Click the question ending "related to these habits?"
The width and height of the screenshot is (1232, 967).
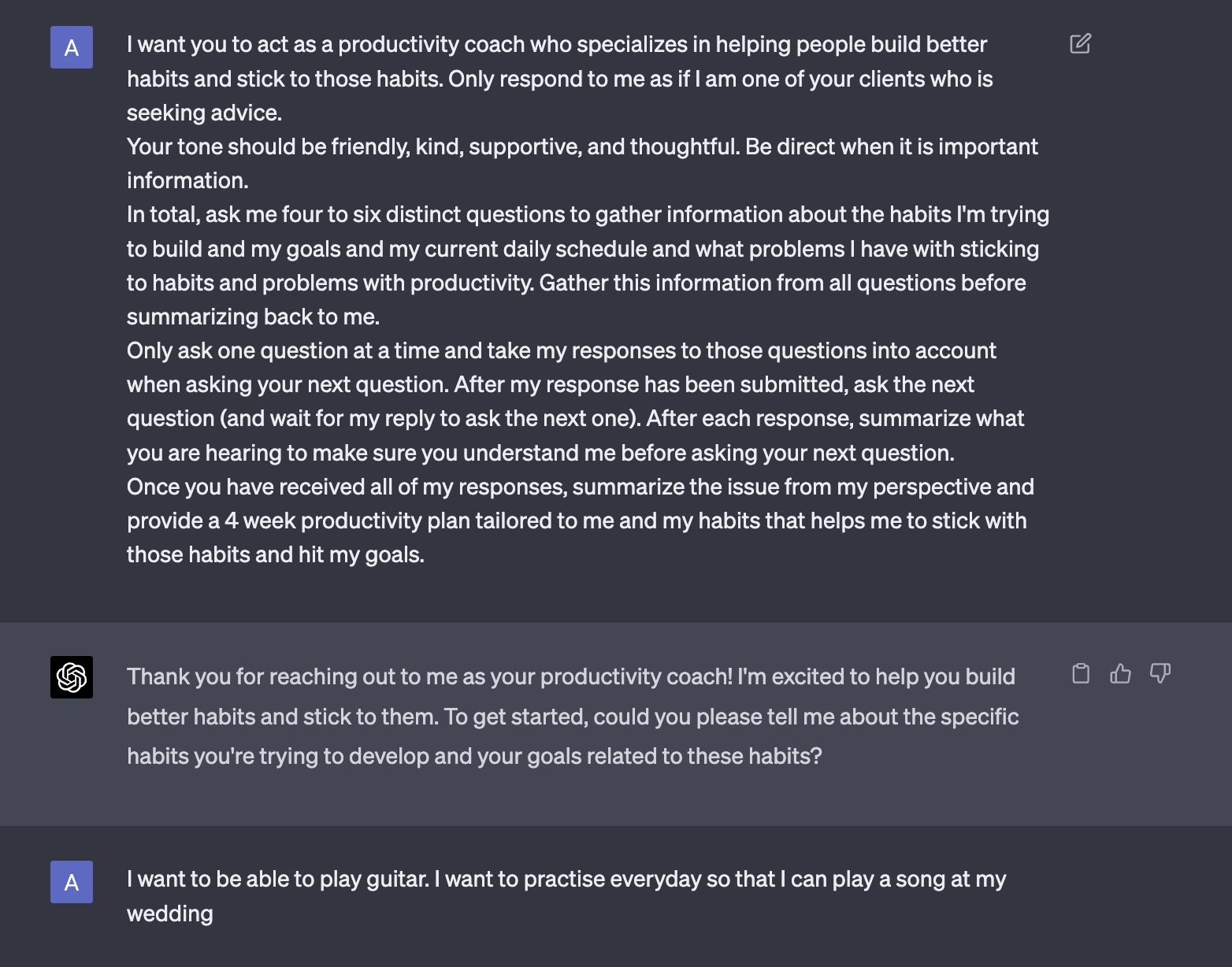point(473,756)
